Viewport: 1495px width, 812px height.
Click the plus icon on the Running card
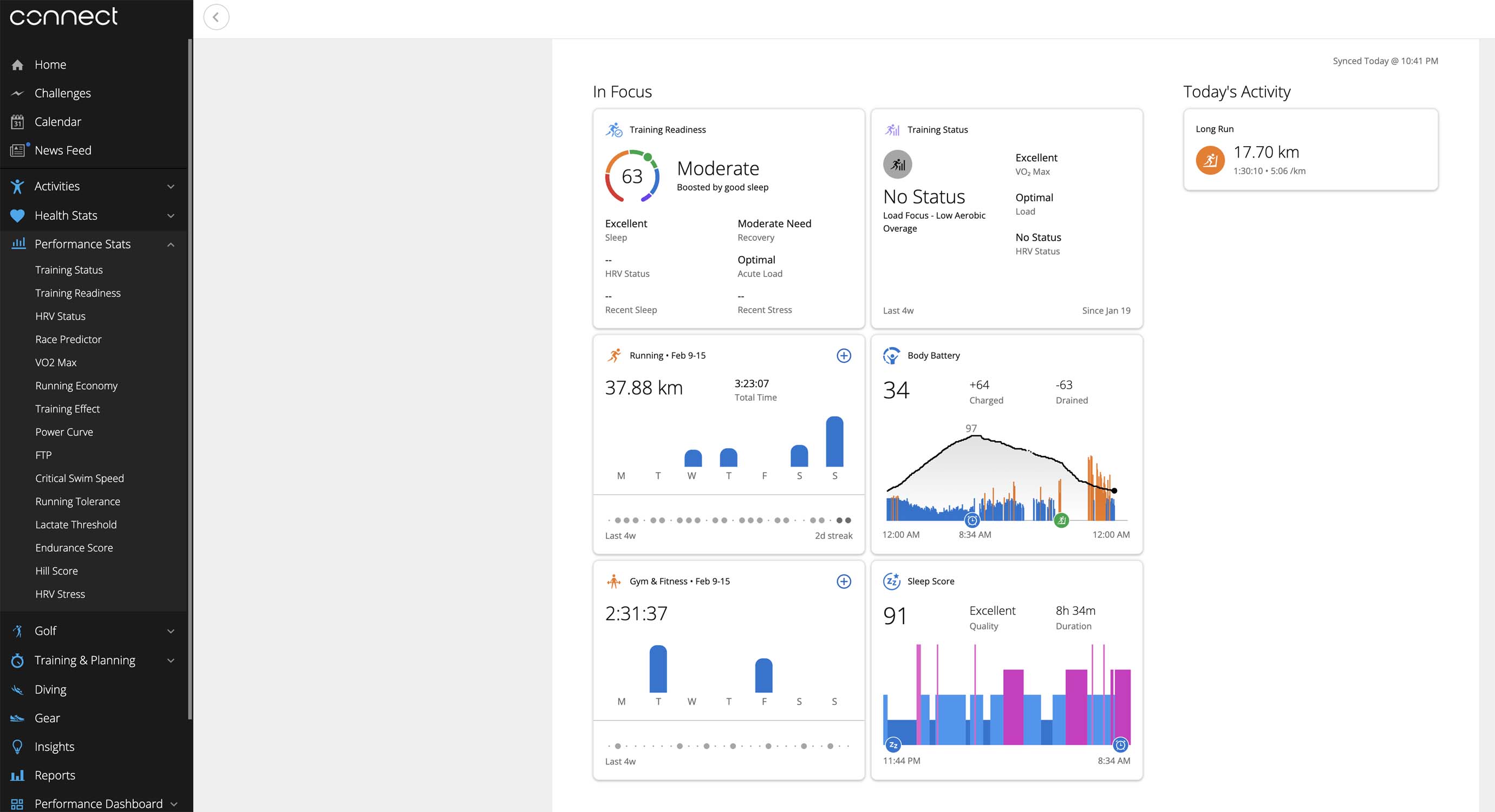click(x=843, y=356)
